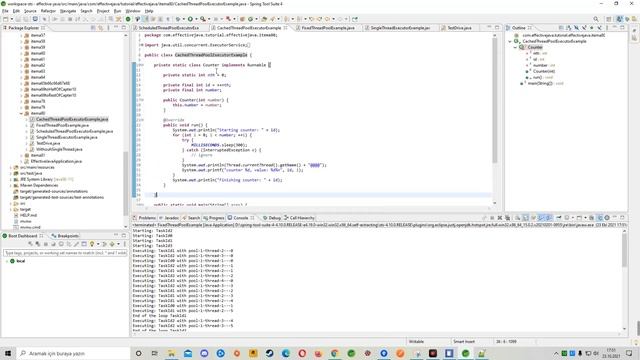640x360 pixels.
Task: Toggle Focus on Active Task in Outline
Action: [x=561, y=28]
